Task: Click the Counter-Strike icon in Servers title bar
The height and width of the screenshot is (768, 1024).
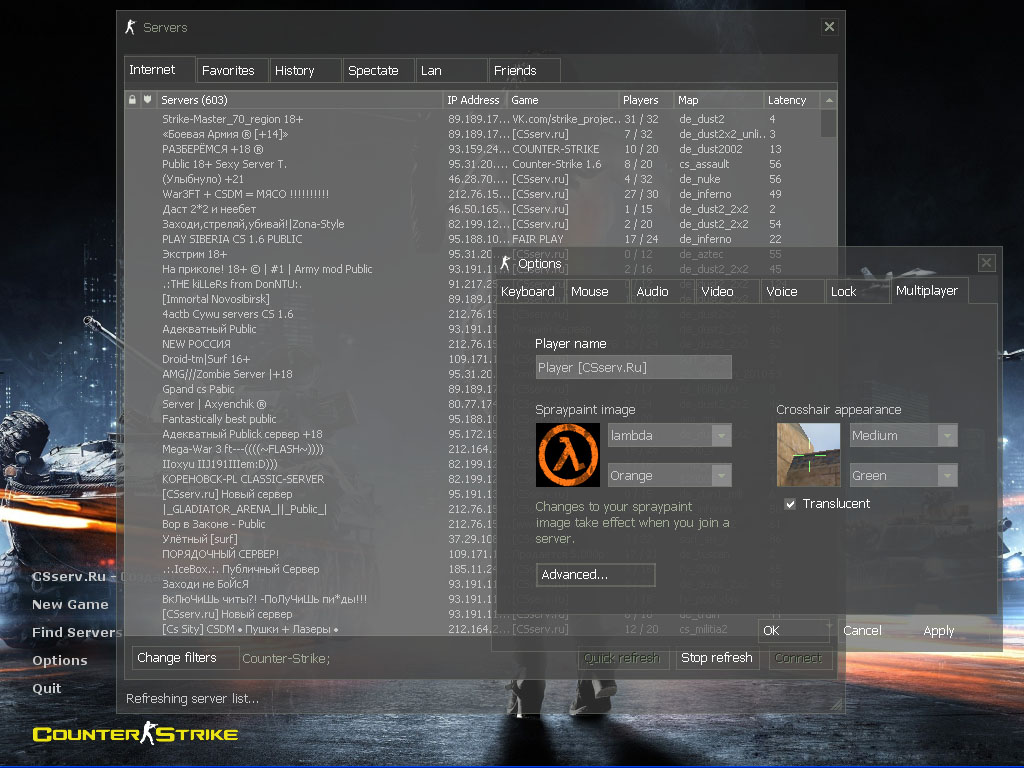Action: point(131,27)
